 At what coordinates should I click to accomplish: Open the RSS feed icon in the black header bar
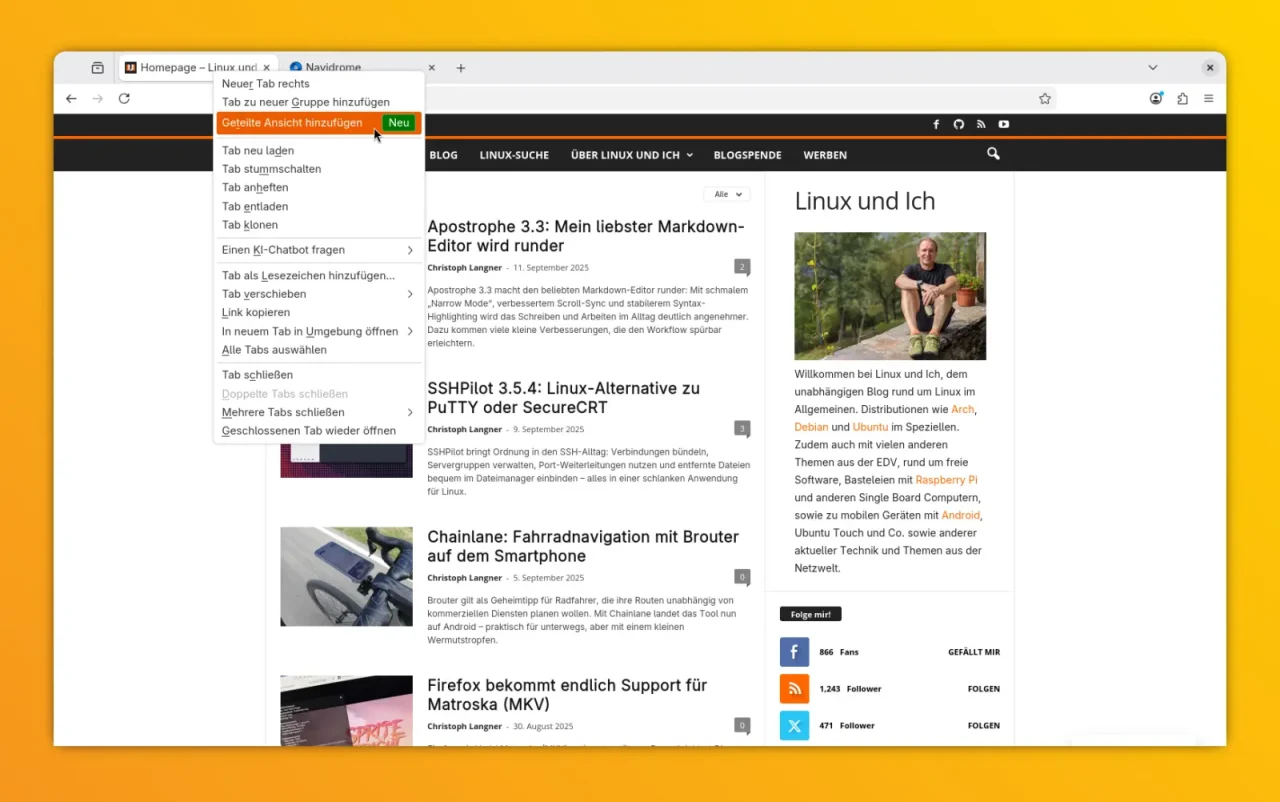pyautogui.click(x=981, y=124)
